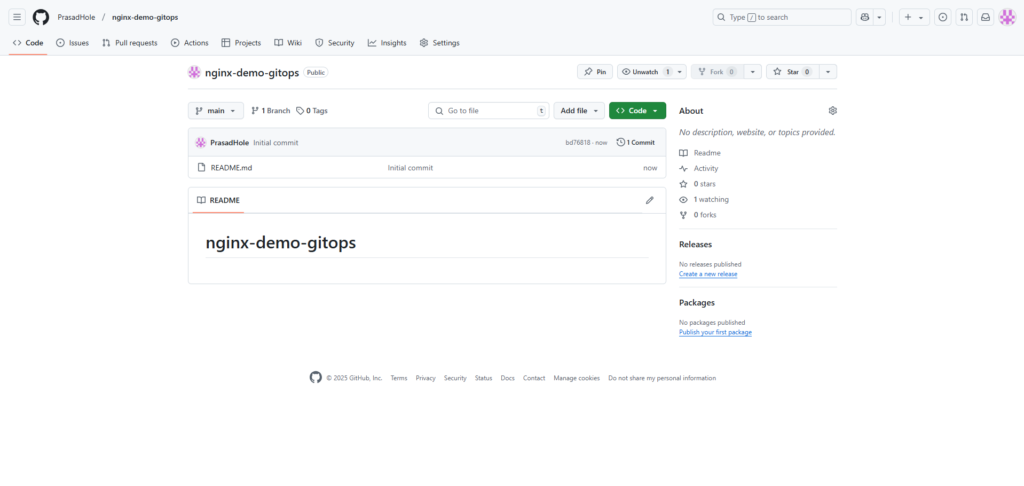Open the footer Contact link
This screenshot has width=1024, height=486.
[534, 378]
